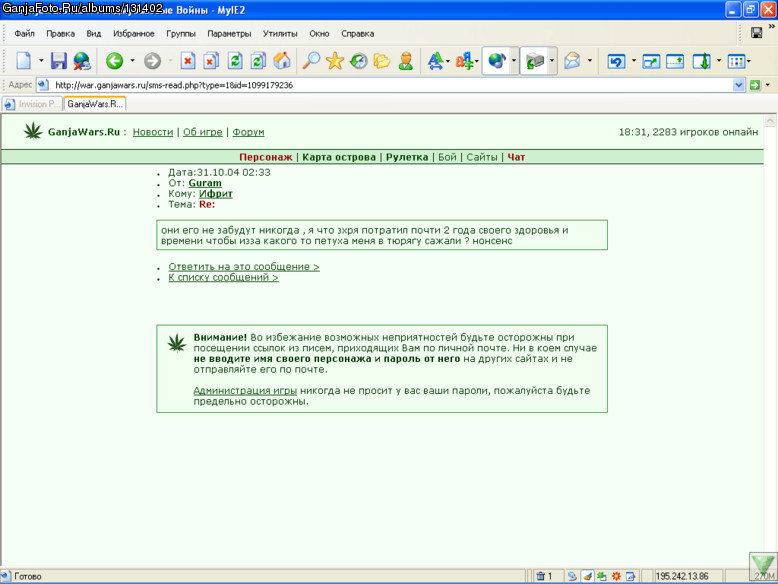Click the green Go arrow next to address bar

click(755, 85)
